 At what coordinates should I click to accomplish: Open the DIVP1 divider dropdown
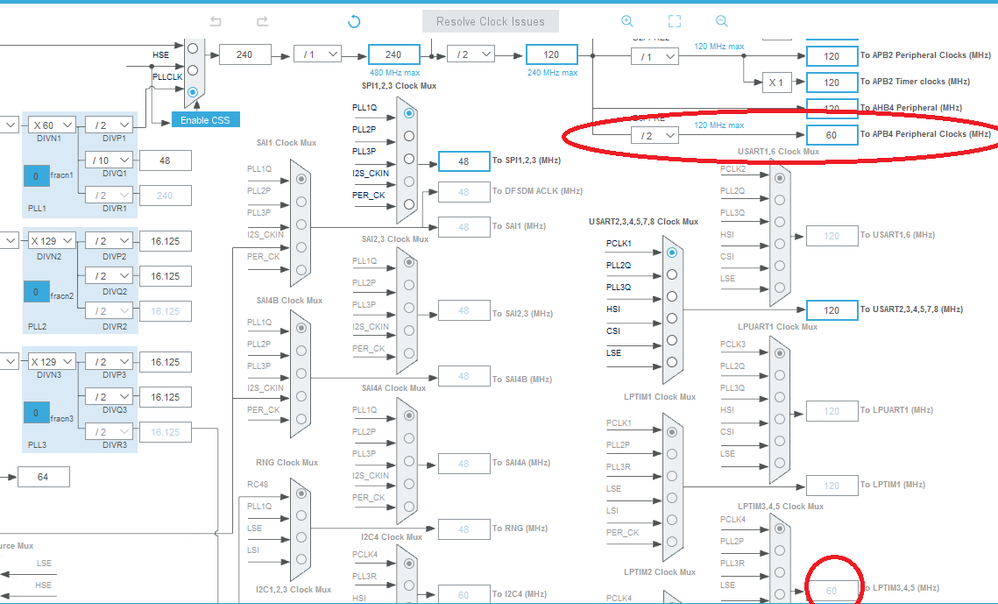pyautogui.click(x=109, y=125)
